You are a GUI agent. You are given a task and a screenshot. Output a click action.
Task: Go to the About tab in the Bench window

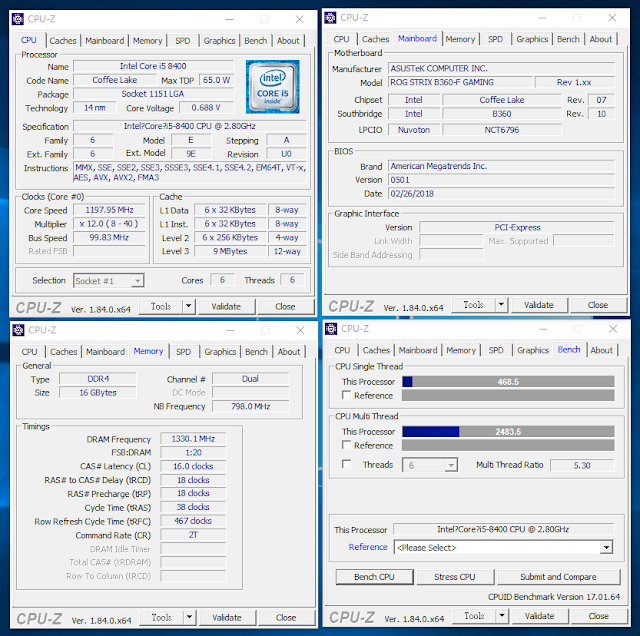point(601,350)
